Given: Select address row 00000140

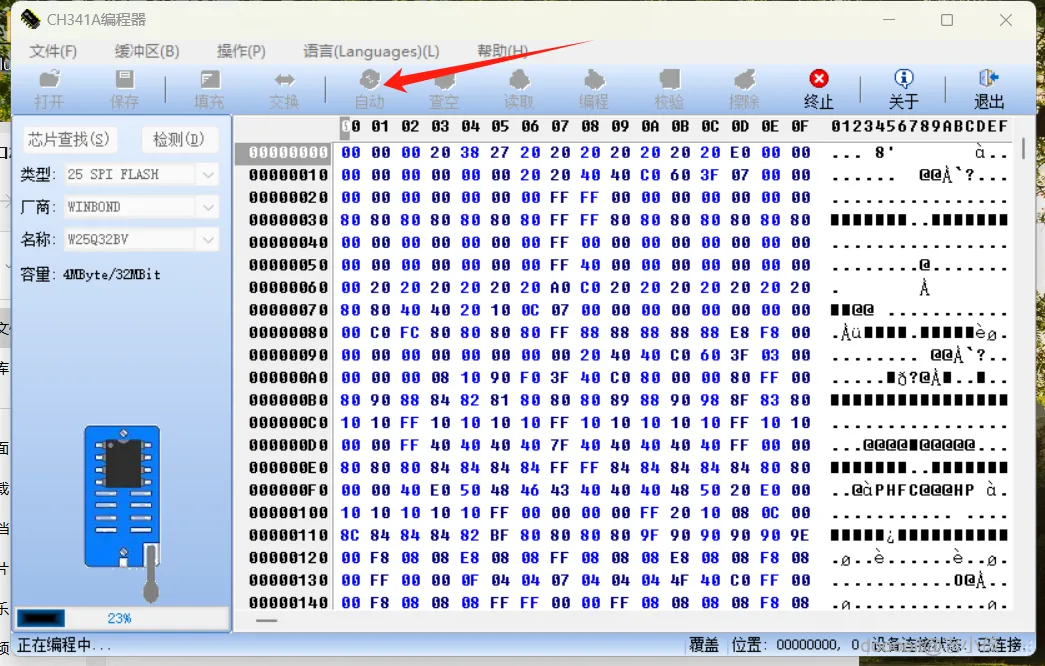Looking at the screenshot, I should [x=289, y=603].
